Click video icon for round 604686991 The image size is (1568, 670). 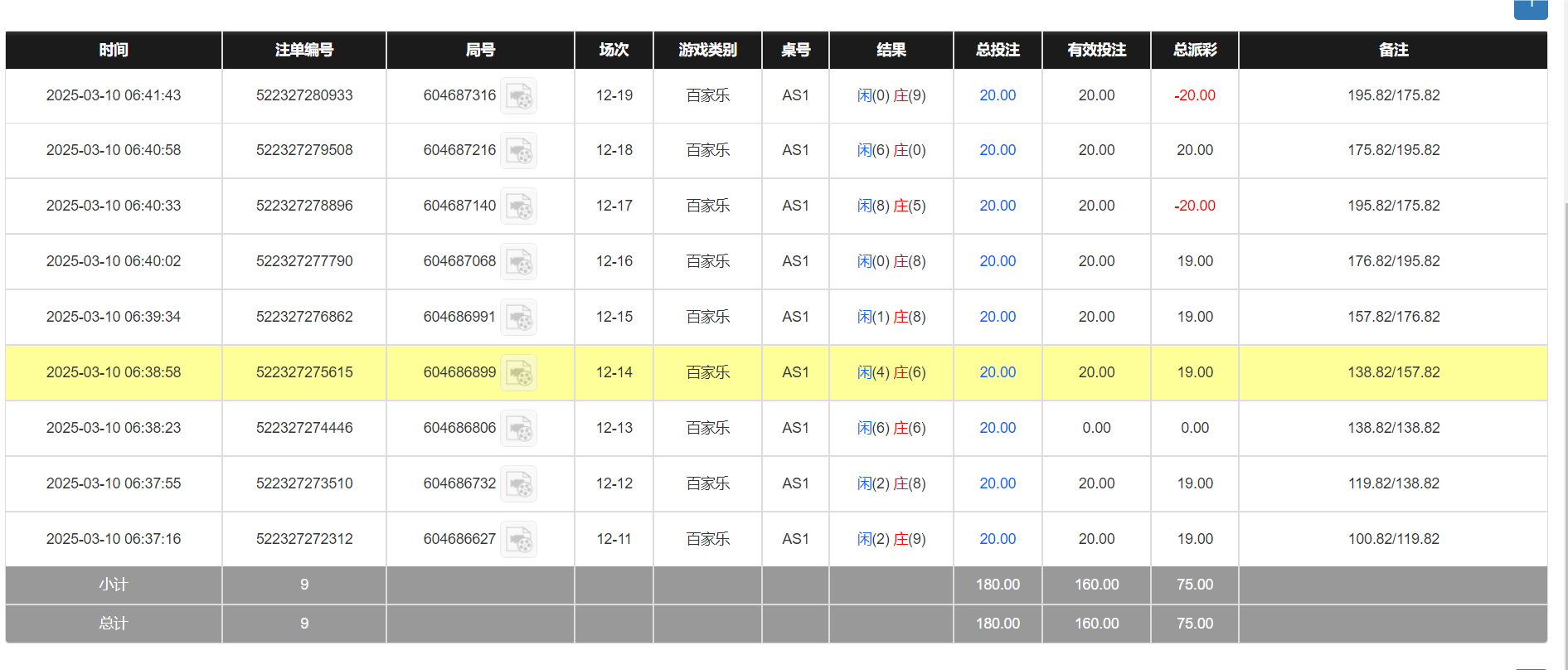pyautogui.click(x=519, y=318)
